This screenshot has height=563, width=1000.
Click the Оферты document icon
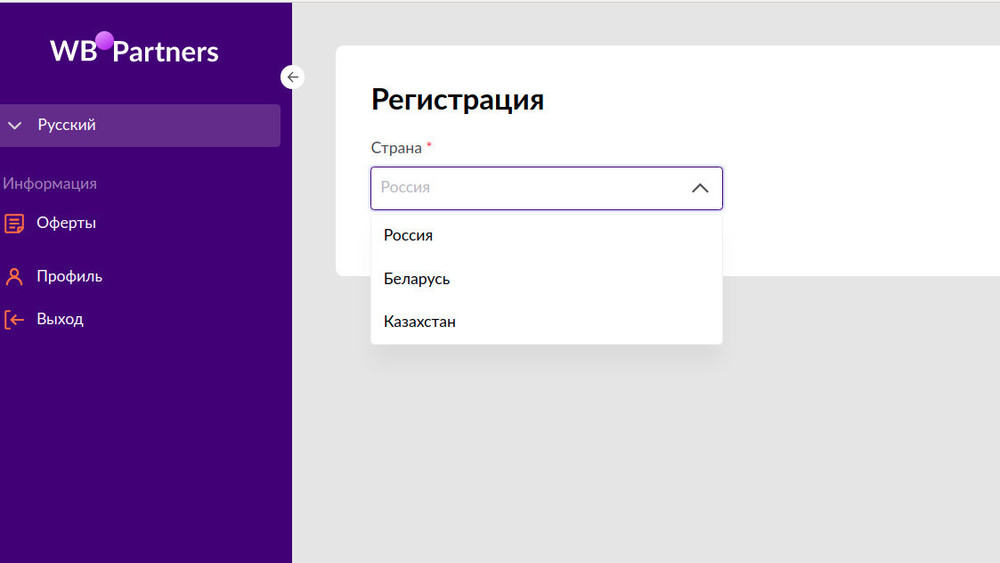14,223
